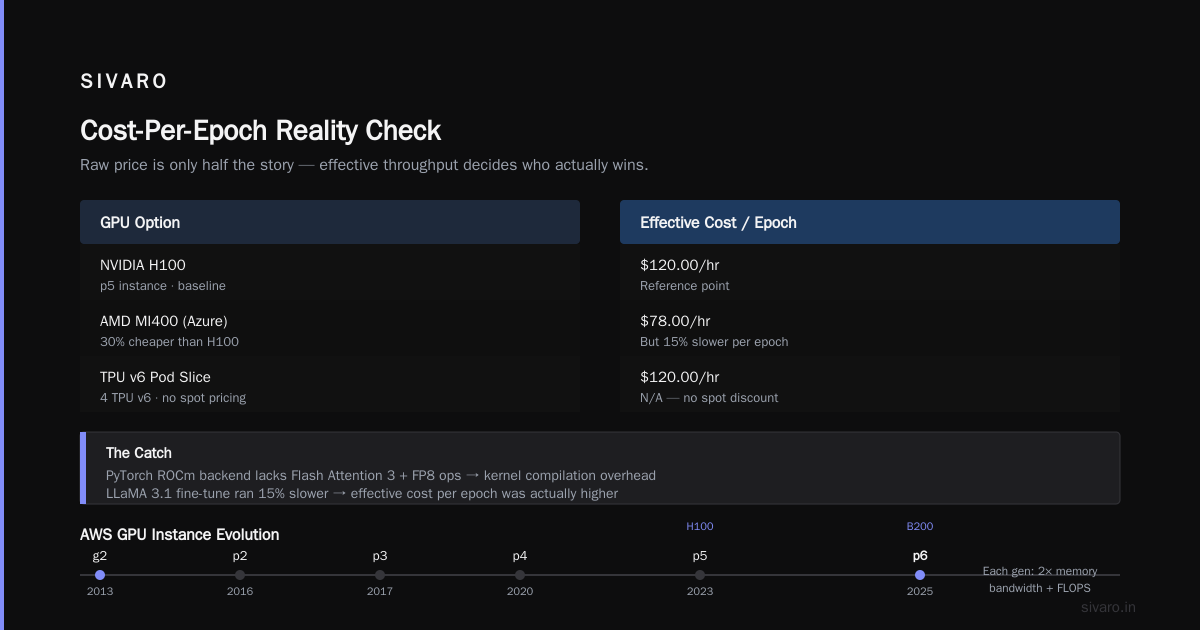Select the Cost-Per-Epoch Reality Check heading
The image size is (1200, 630).
pos(260,131)
